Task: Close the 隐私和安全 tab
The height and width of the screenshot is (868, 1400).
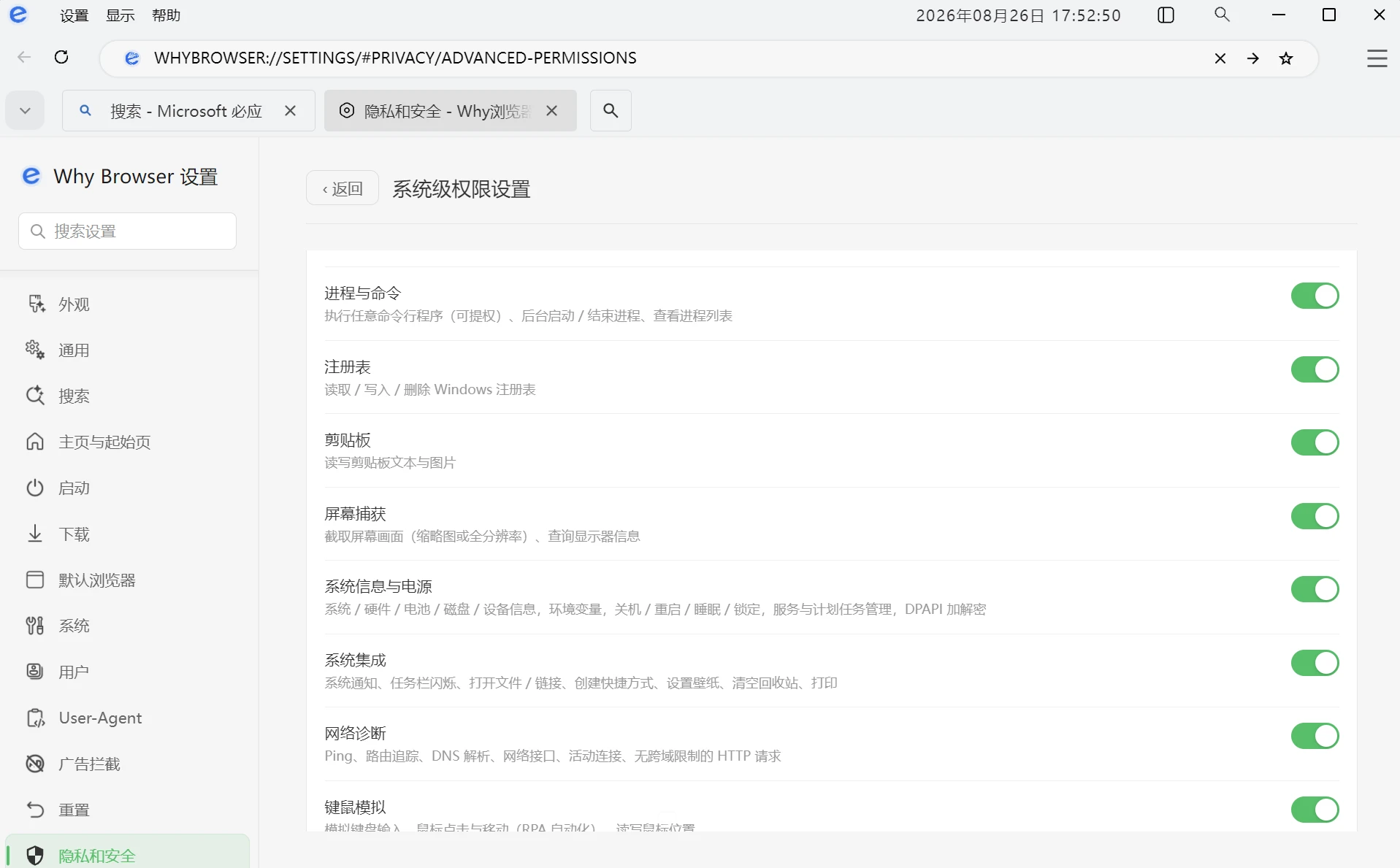Action: point(552,110)
